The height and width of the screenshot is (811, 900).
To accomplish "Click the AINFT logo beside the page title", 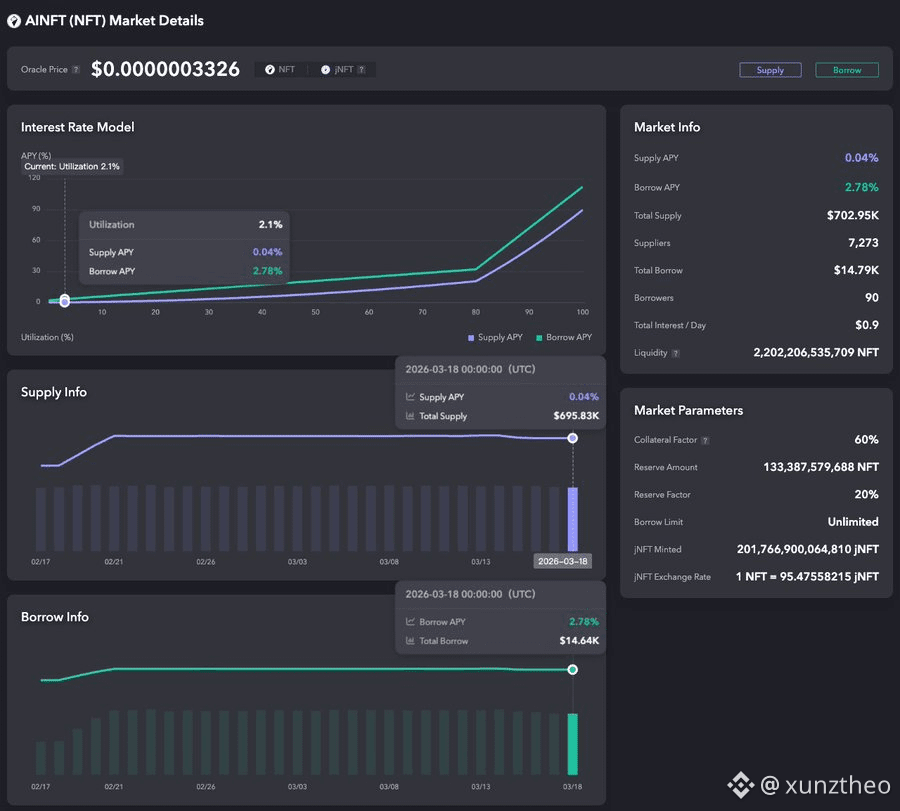I will coord(14,20).
